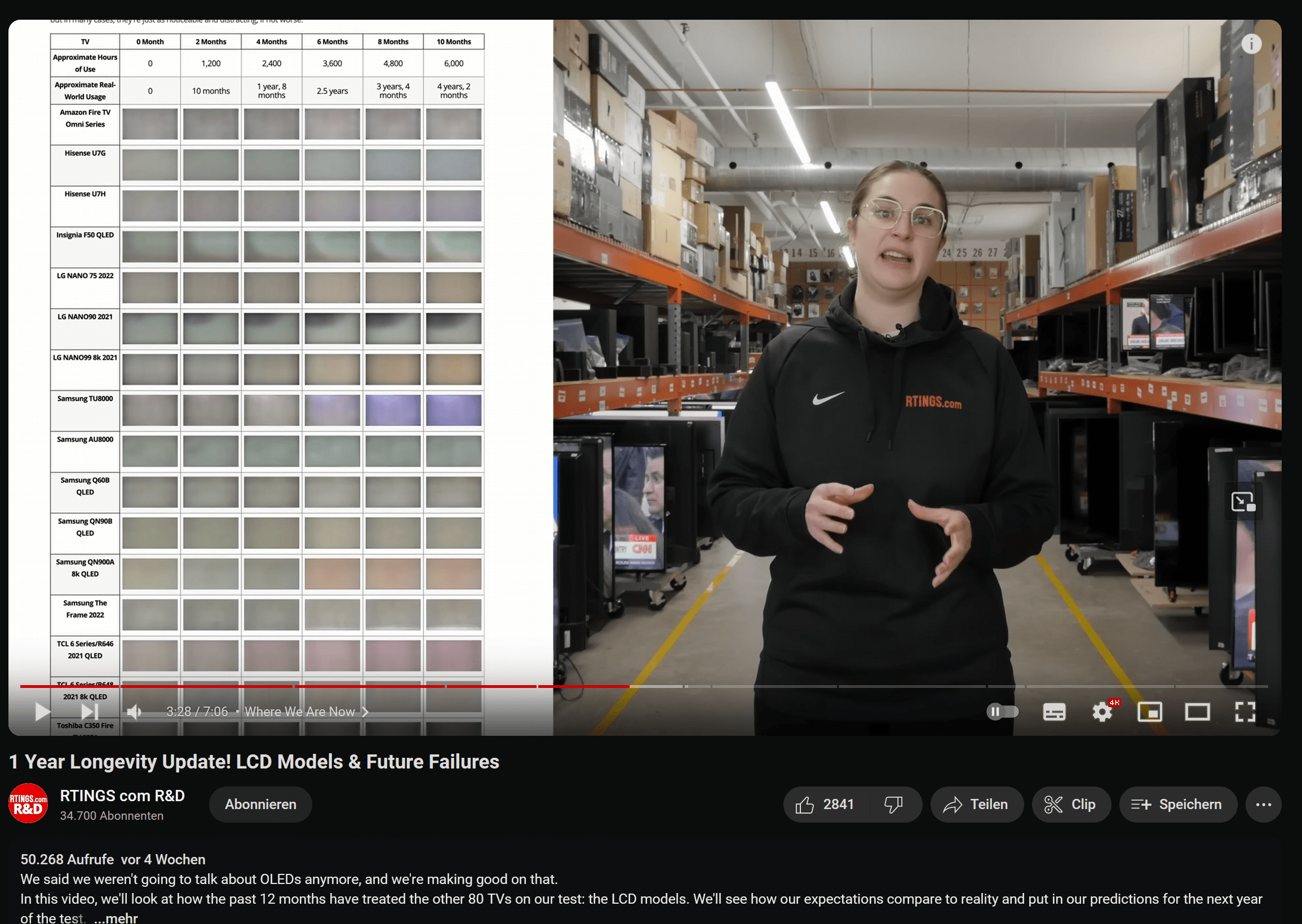Viewport: 1302px width, 924px height.
Task: Open the video settings gear
Action: (x=1102, y=711)
